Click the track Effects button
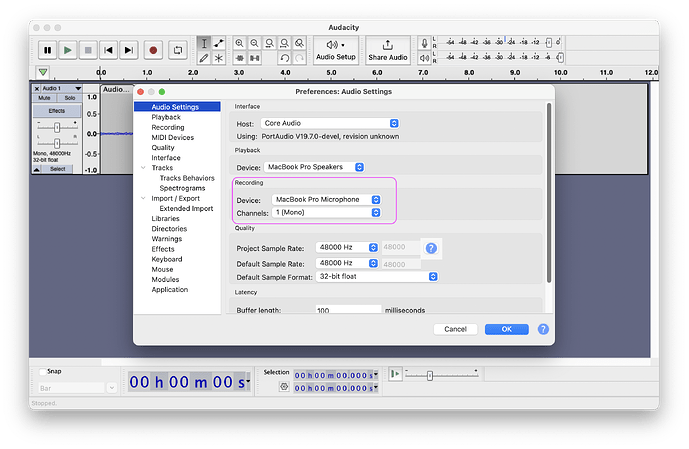The image size is (689, 449). pyautogui.click(x=57, y=111)
